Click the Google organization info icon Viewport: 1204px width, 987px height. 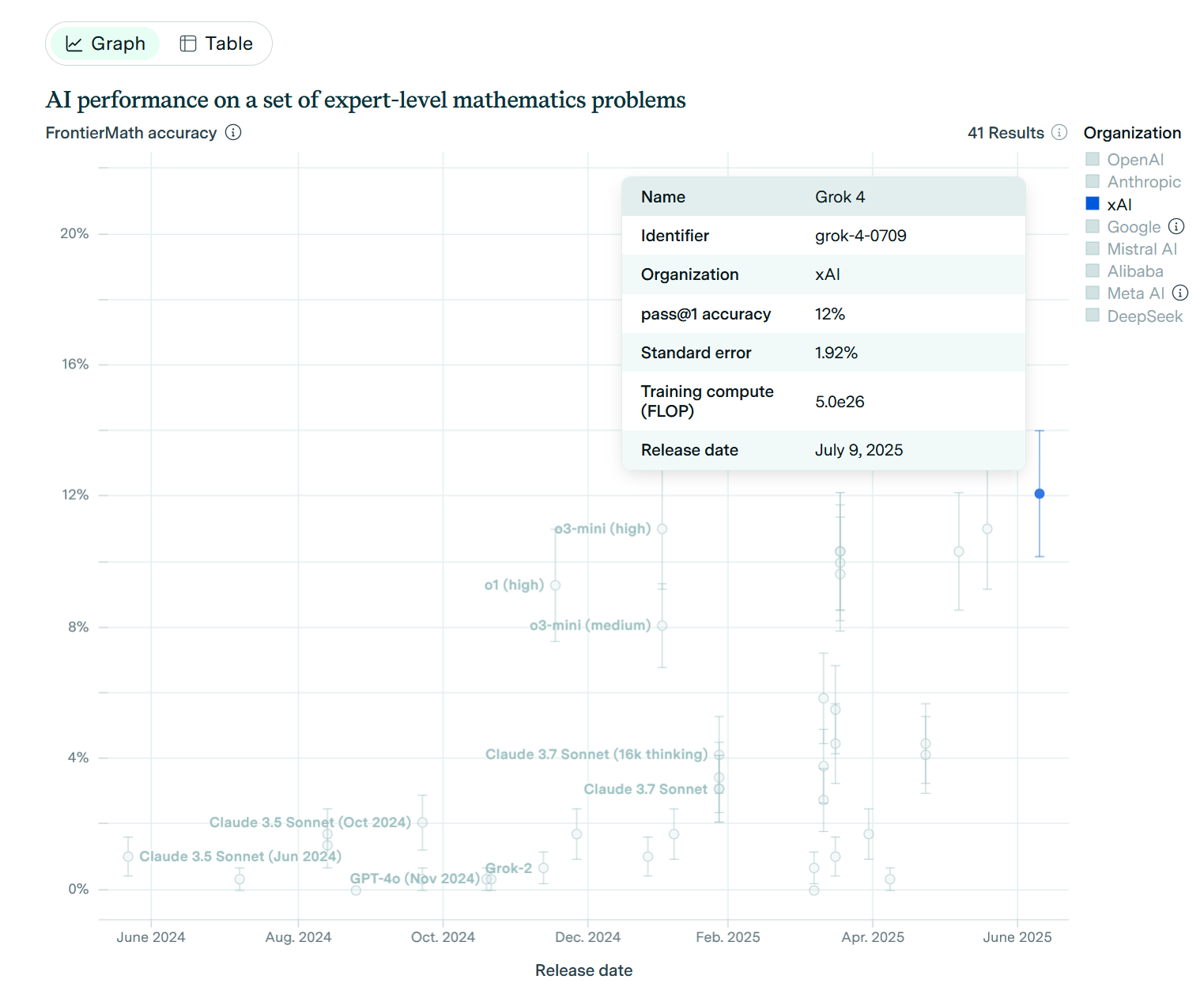(1176, 226)
